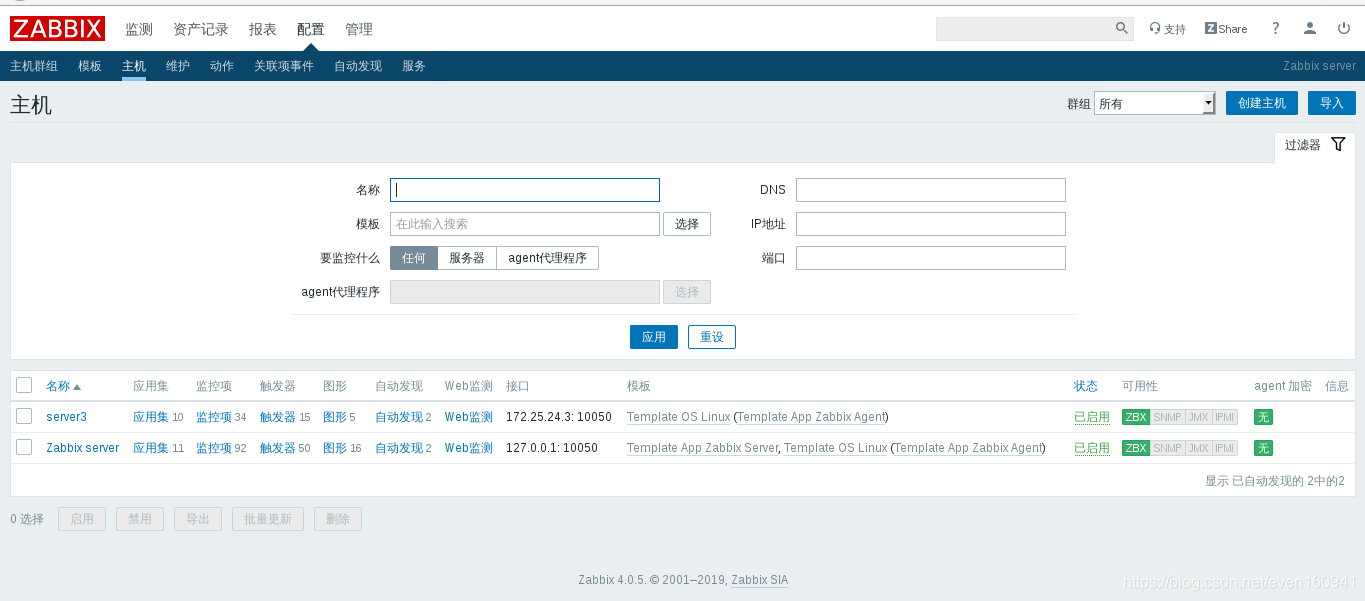The height and width of the screenshot is (601, 1365).
Task: Check the select-all hosts checkbox
Action: click(24, 385)
